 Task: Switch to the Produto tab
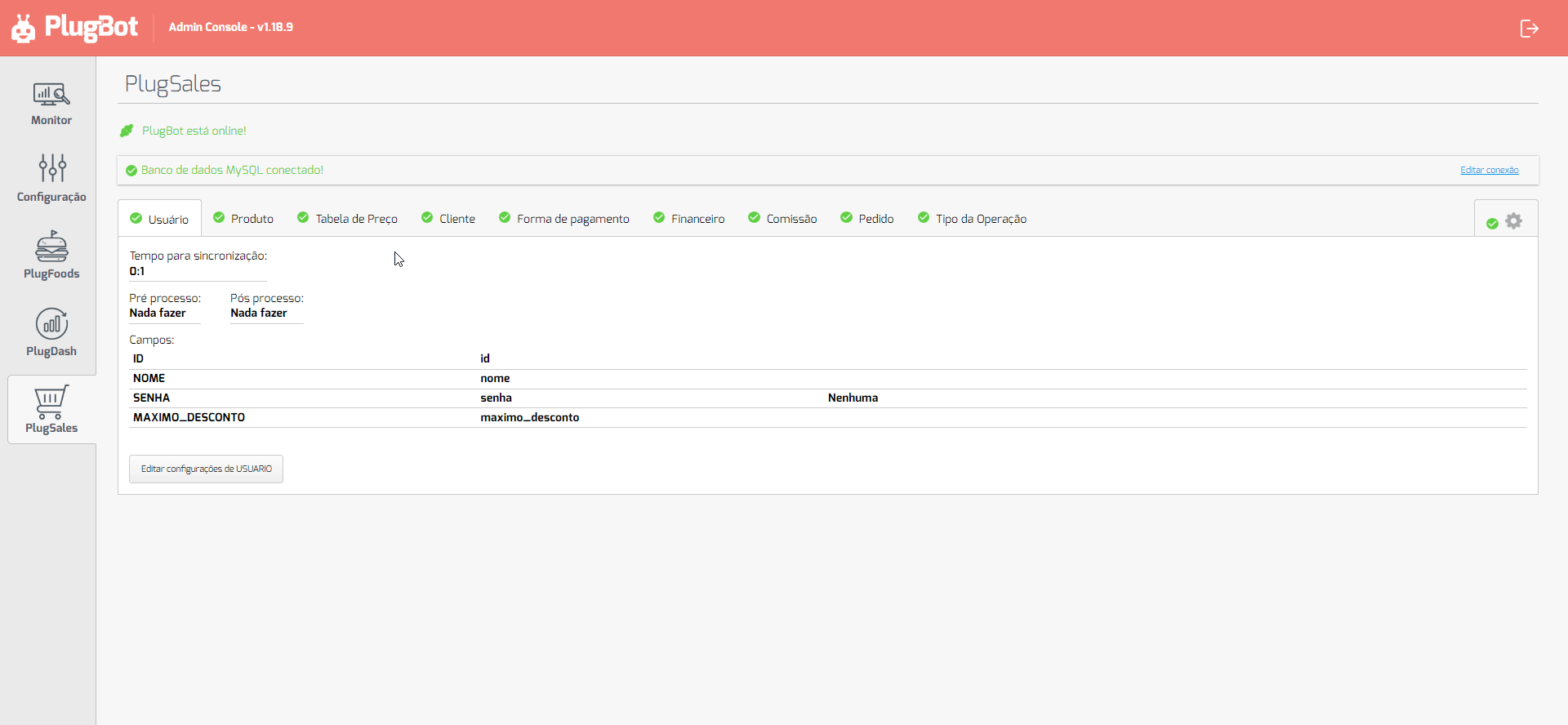tap(243, 218)
